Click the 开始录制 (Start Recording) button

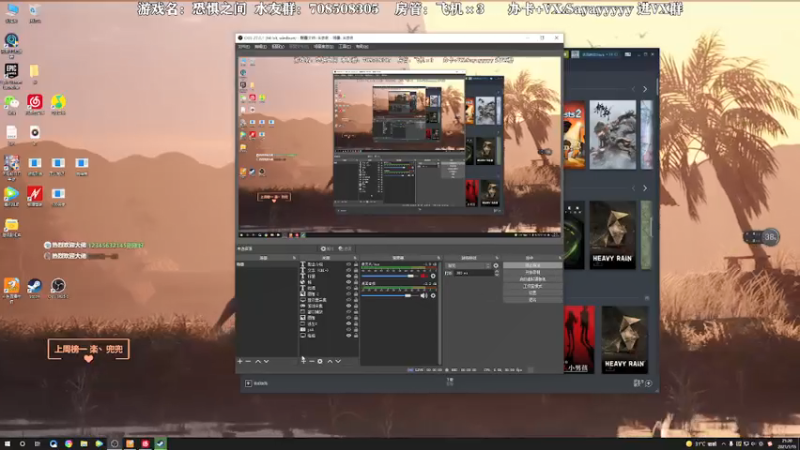tap(532, 272)
